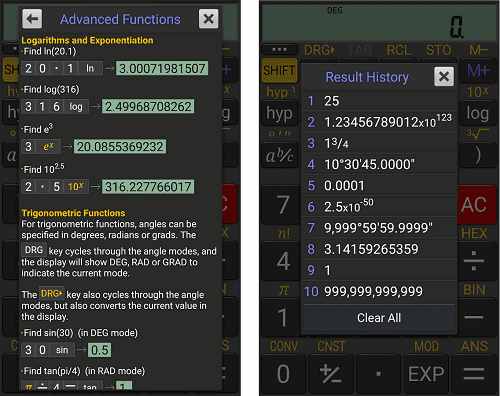Click the e^x result 20.0855369232
This screenshot has height=396, width=500.
tap(120, 147)
